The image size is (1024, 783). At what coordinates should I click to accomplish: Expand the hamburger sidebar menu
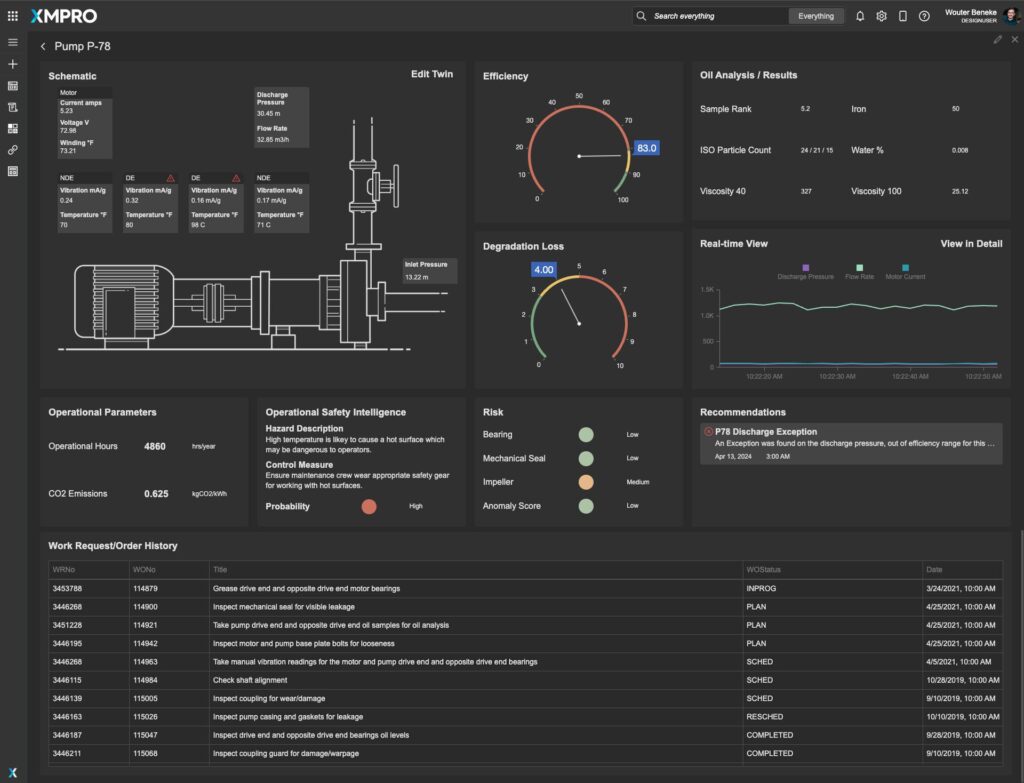point(13,43)
